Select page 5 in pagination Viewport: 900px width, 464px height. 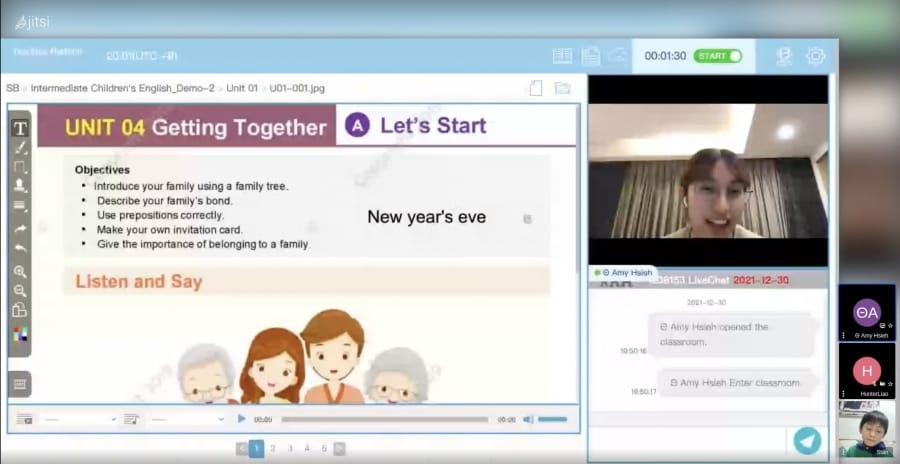tap(324, 448)
